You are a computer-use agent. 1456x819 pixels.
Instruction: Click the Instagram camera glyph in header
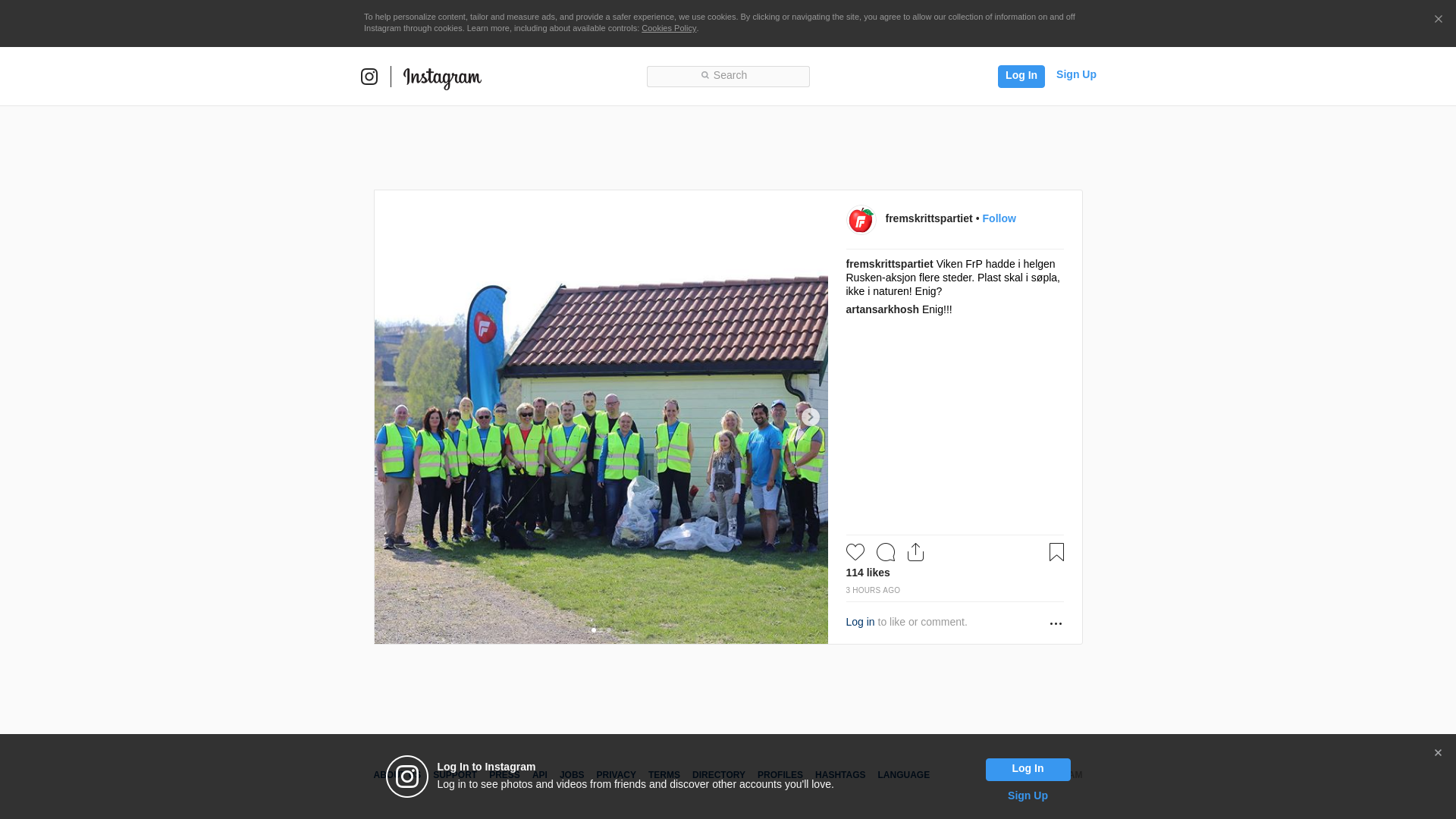tap(369, 77)
